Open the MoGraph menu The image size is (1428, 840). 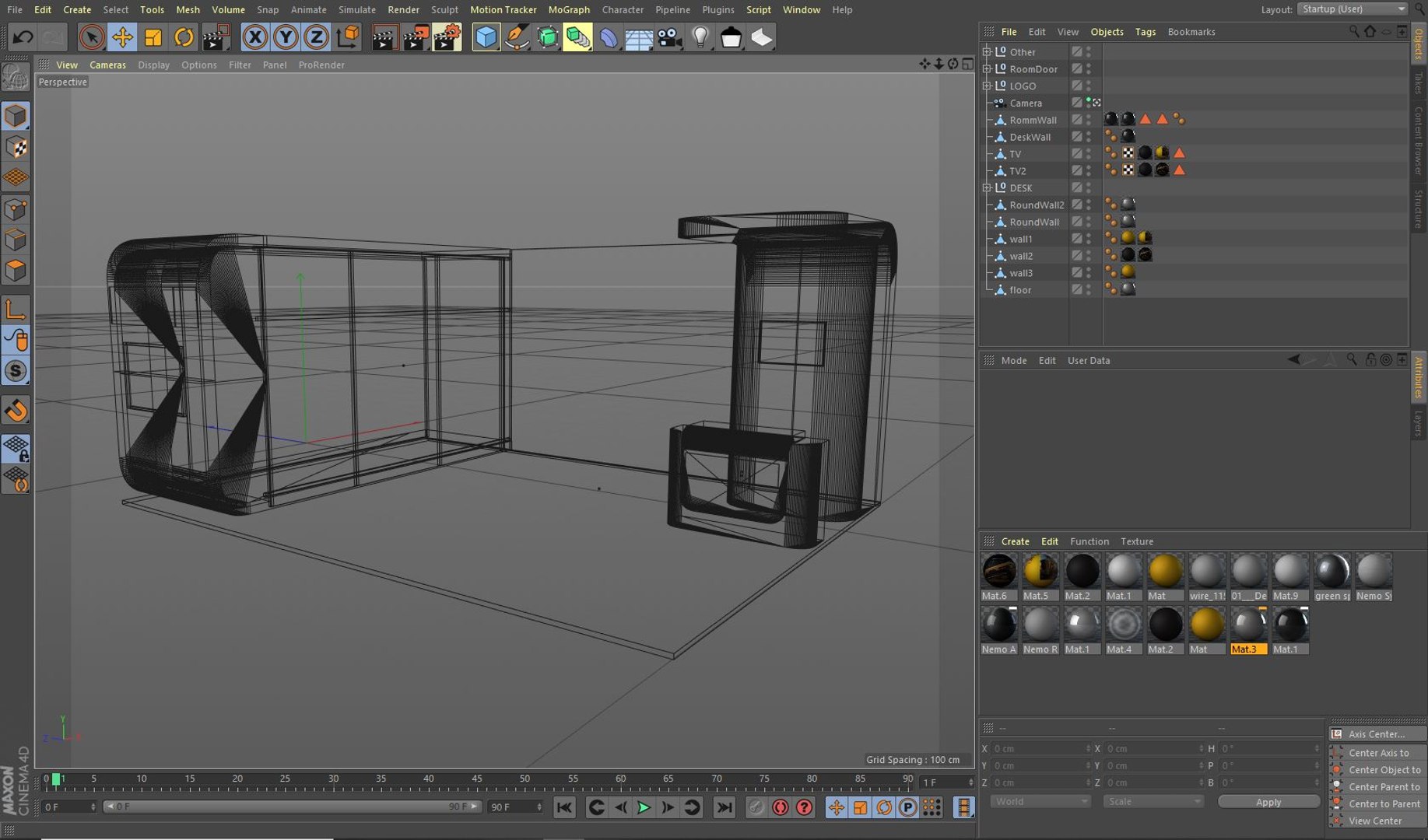[x=569, y=9]
